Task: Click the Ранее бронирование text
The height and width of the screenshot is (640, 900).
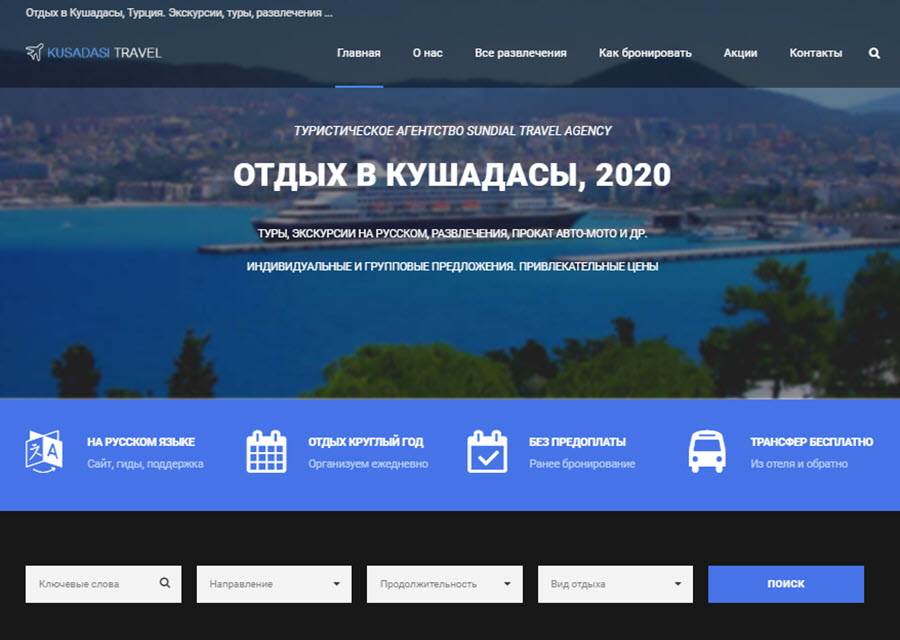Action: coord(582,464)
